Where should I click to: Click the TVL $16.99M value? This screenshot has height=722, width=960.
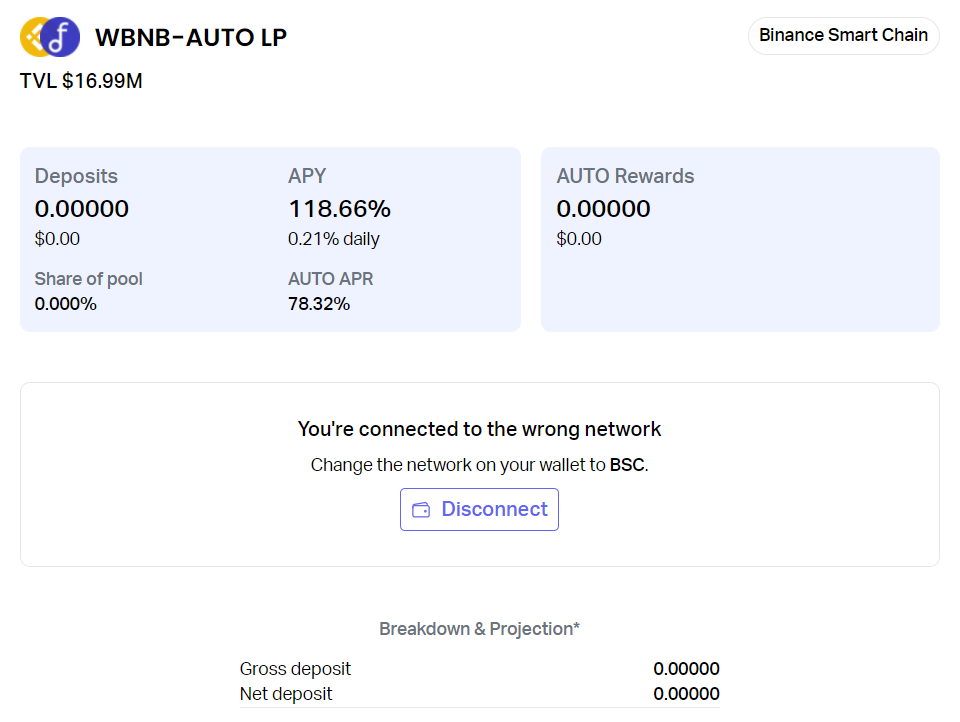81,81
